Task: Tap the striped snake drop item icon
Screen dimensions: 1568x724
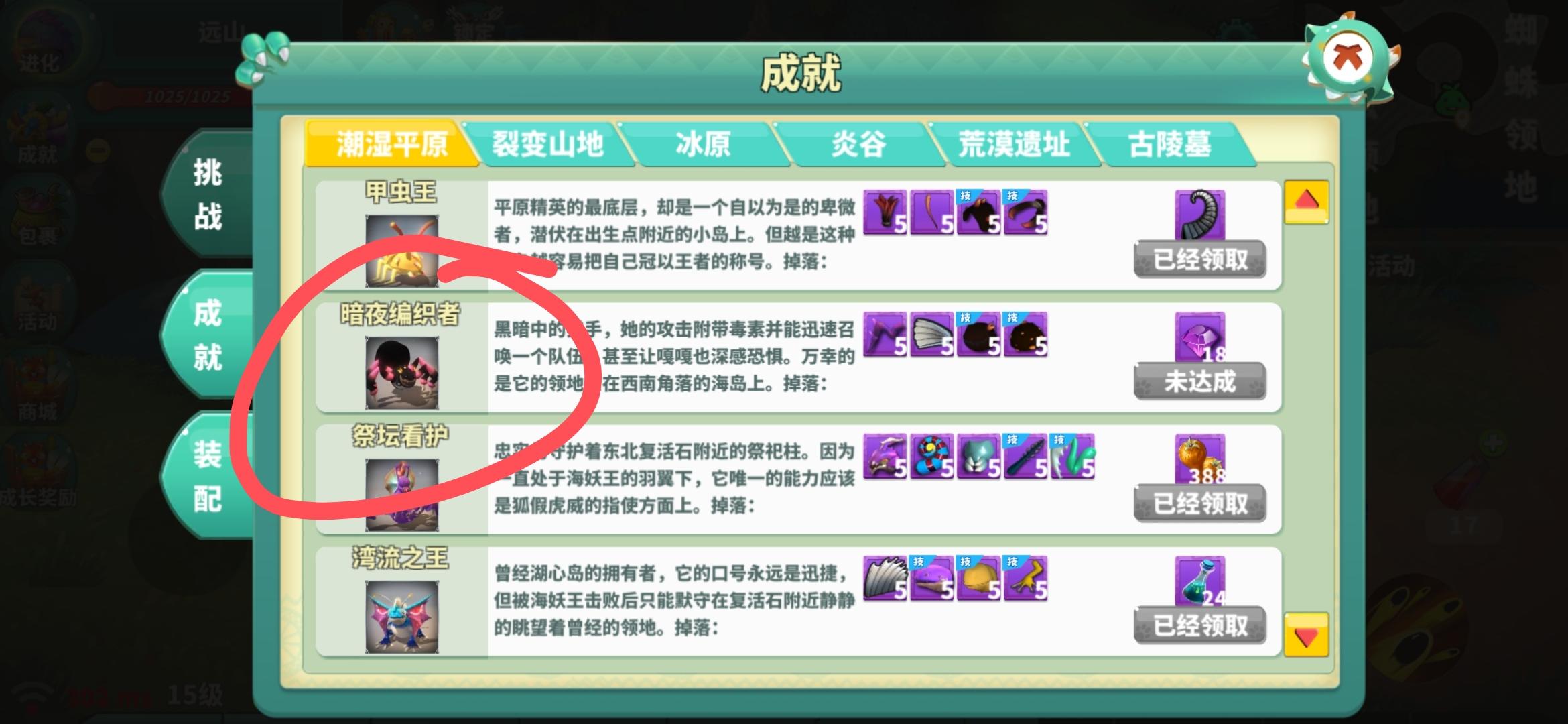Action: 932,457
